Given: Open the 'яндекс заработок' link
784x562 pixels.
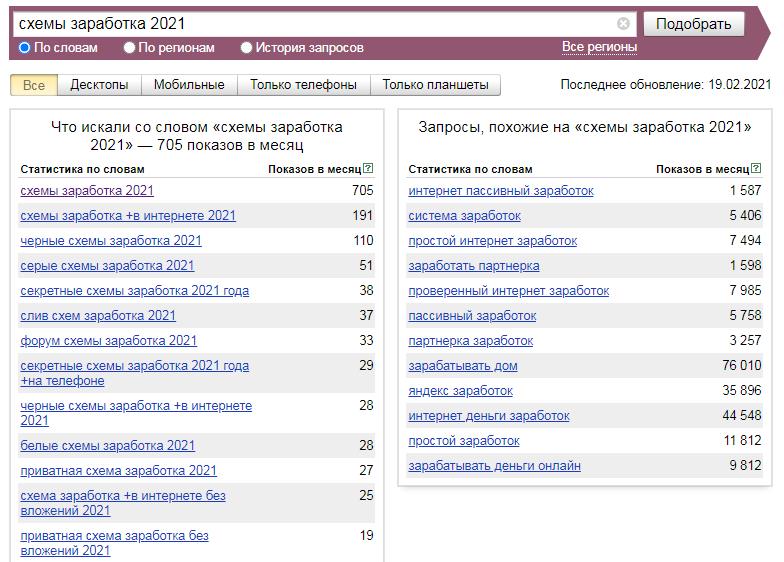Looking at the screenshot, I should pos(460,390).
